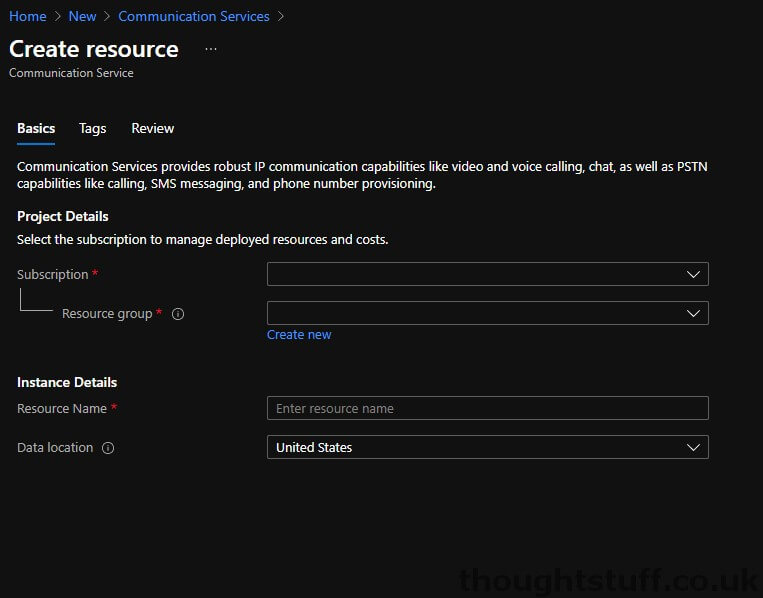This screenshot has width=763, height=598.
Task: Open the Review tab
Action: pos(152,128)
